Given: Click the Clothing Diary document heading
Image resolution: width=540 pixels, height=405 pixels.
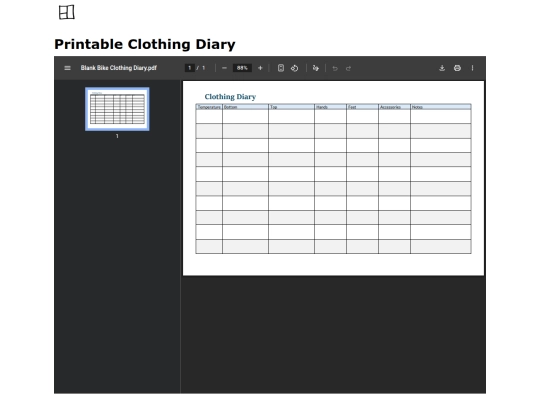Looking at the screenshot, I should click(x=230, y=97).
